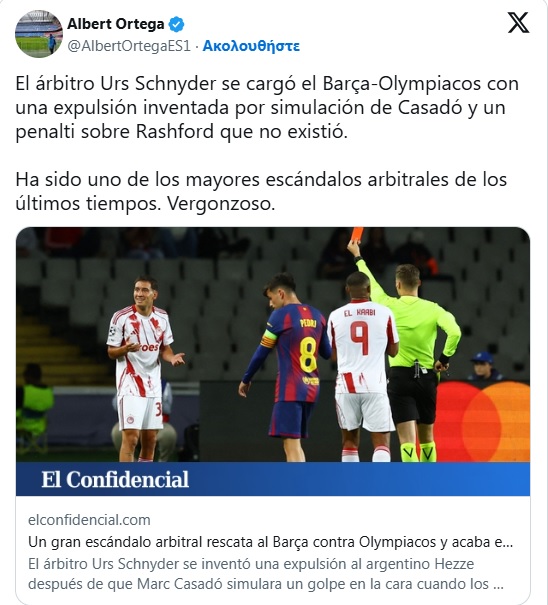
Task: Click the steward in the yellow vest
Action: (35, 407)
